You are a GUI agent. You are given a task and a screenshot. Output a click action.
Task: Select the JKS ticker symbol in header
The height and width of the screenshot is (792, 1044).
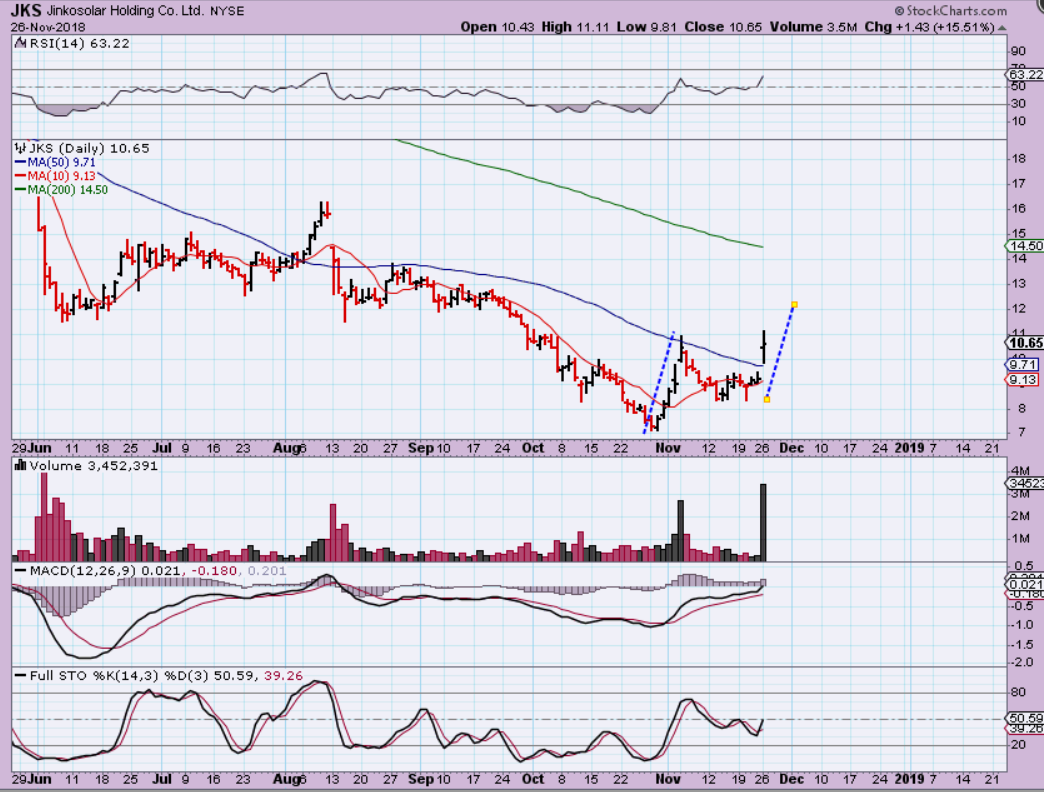pos(26,11)
